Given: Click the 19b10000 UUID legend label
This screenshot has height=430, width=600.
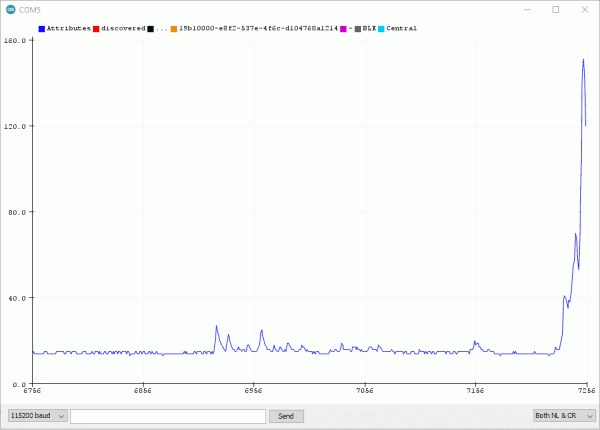Looking at the screenshot, I should (x=258, y=28).
